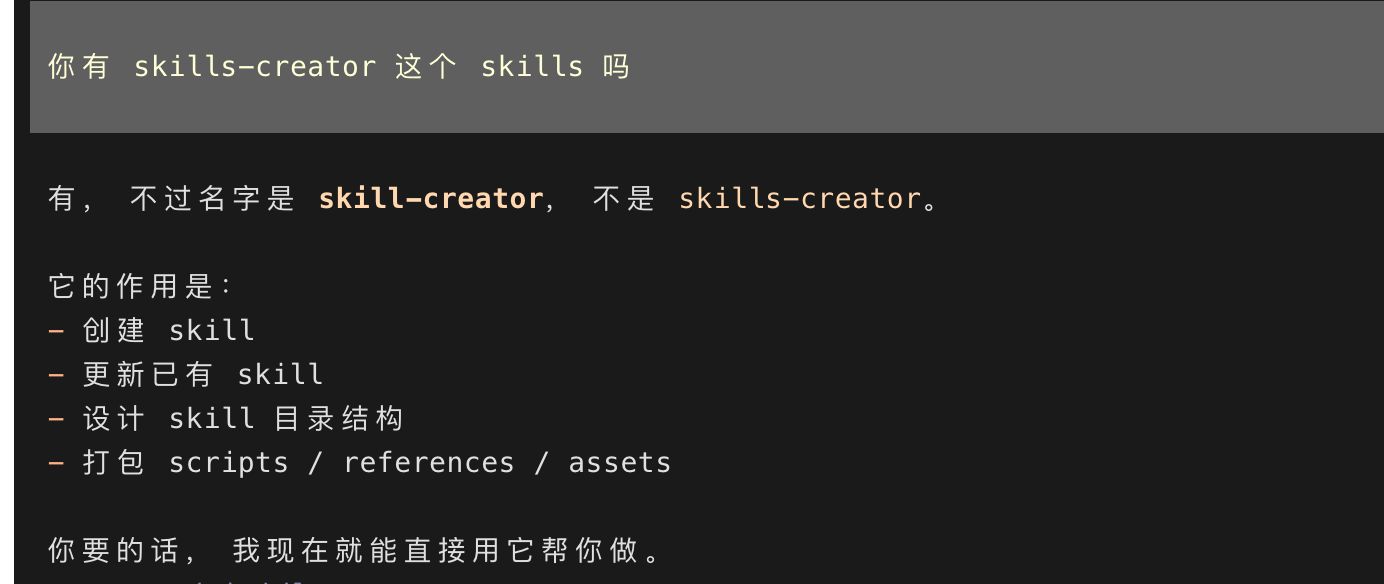Click the word "scripts"
The height and width of the screenshot is (584, 1384).
tap(229, 463)
